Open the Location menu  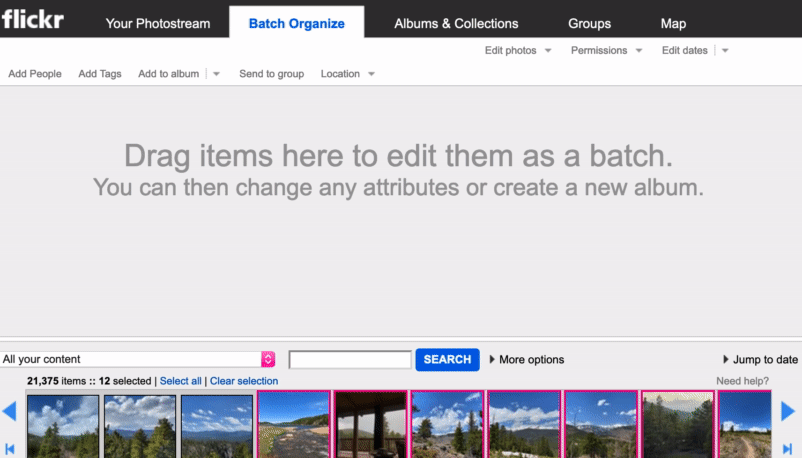[x=340, y=74]
